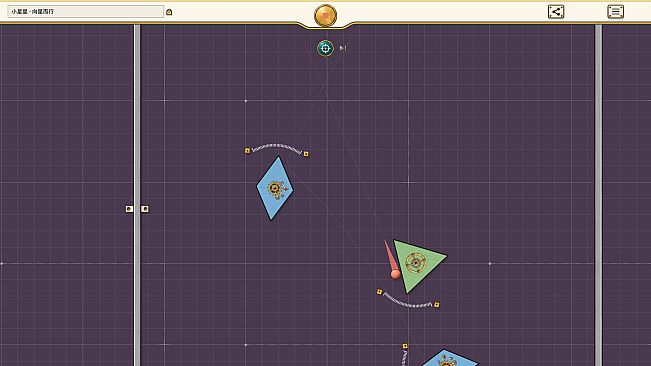651x366 pixels.
Task: Click left handle of arc below green triangle
Action: pos(379,292)
